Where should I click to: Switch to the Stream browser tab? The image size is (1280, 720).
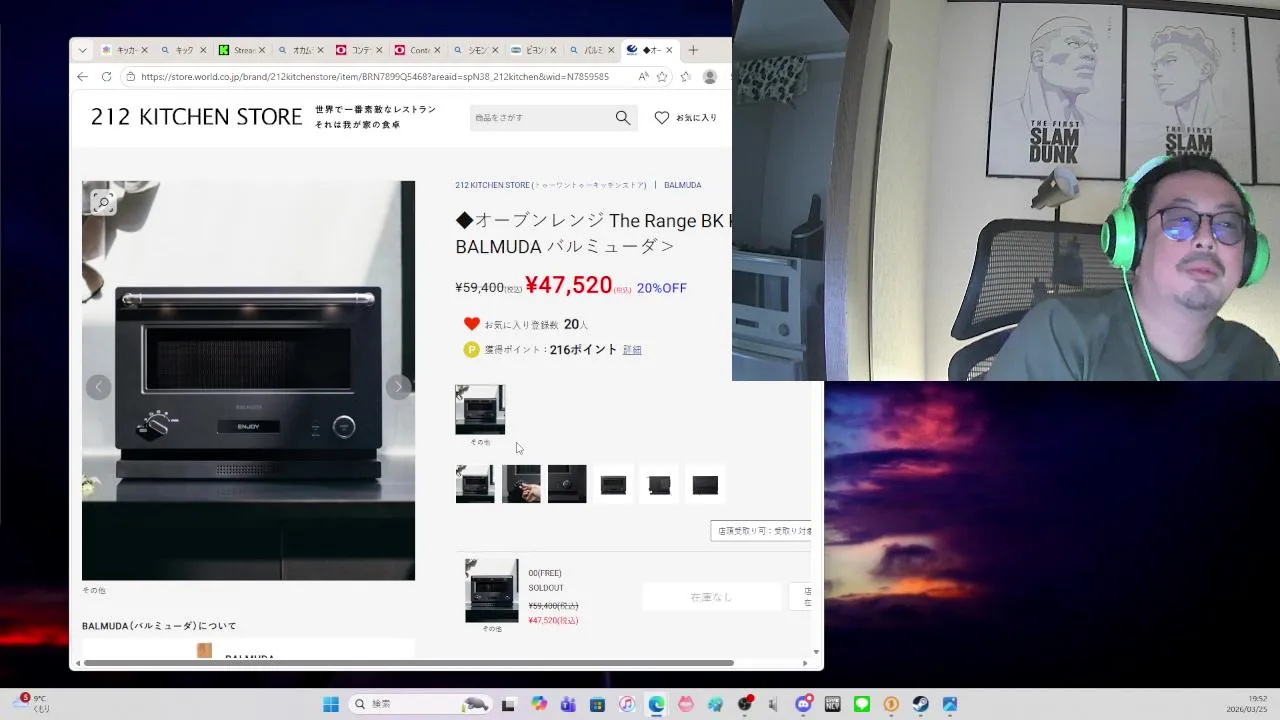click(243, 50)
